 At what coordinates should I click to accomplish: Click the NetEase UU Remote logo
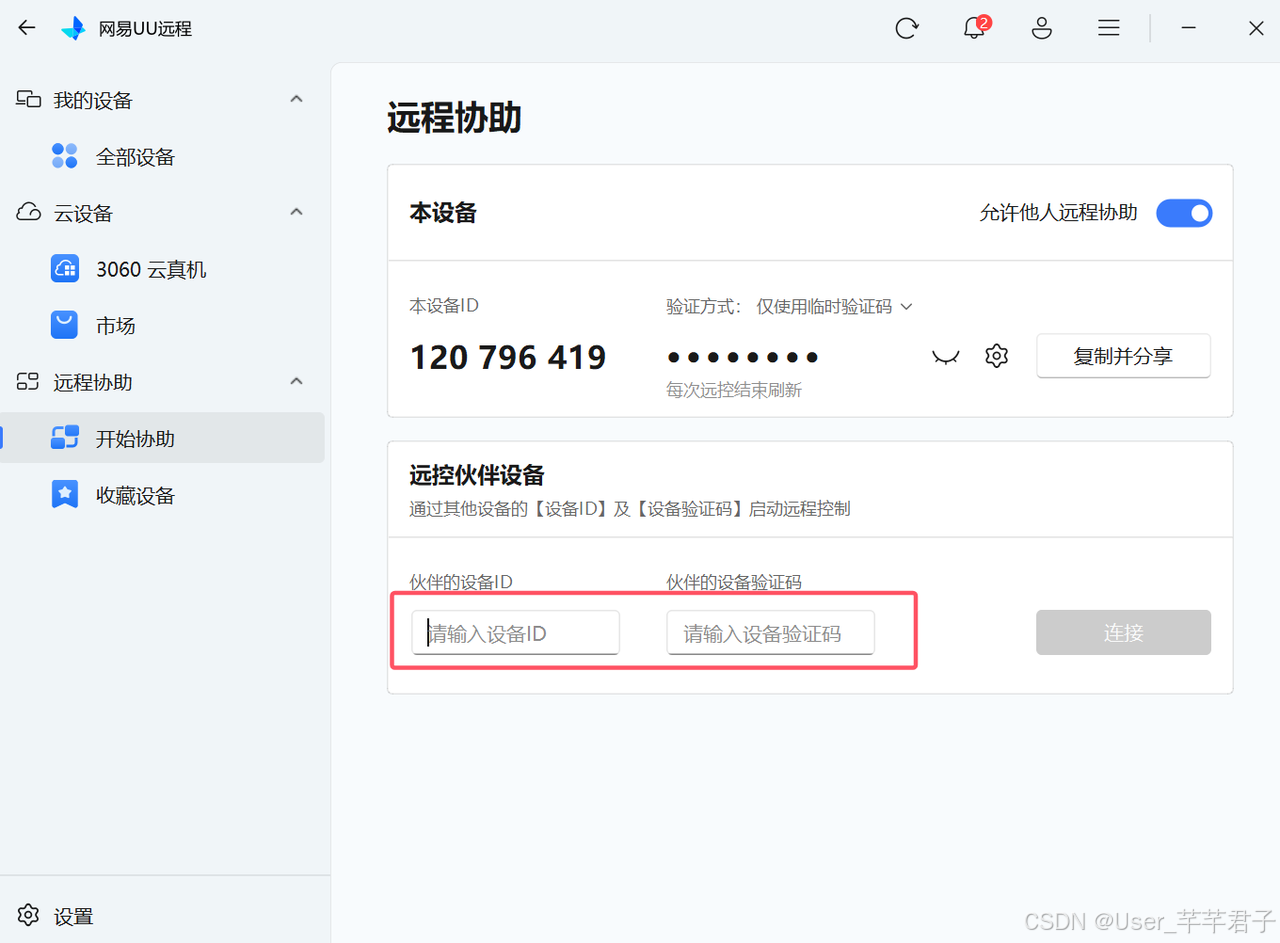click(x=73, y=28)
